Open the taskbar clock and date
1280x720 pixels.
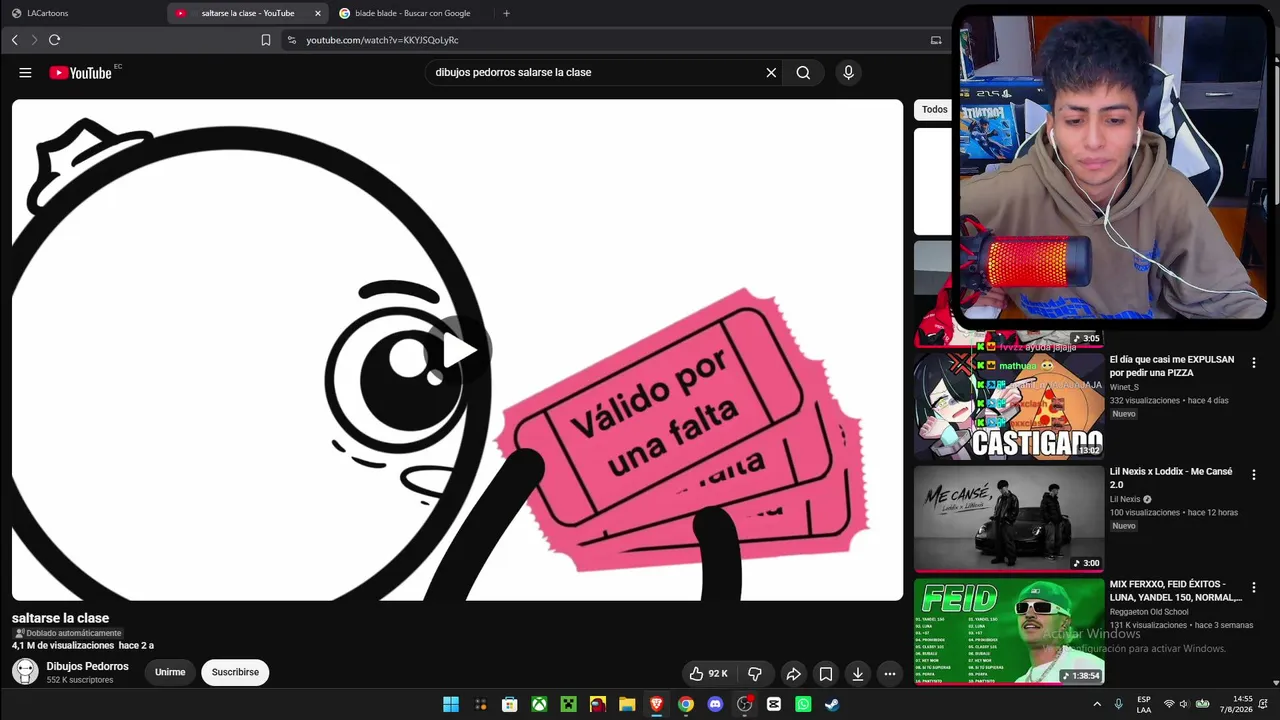click(1236, 704)
